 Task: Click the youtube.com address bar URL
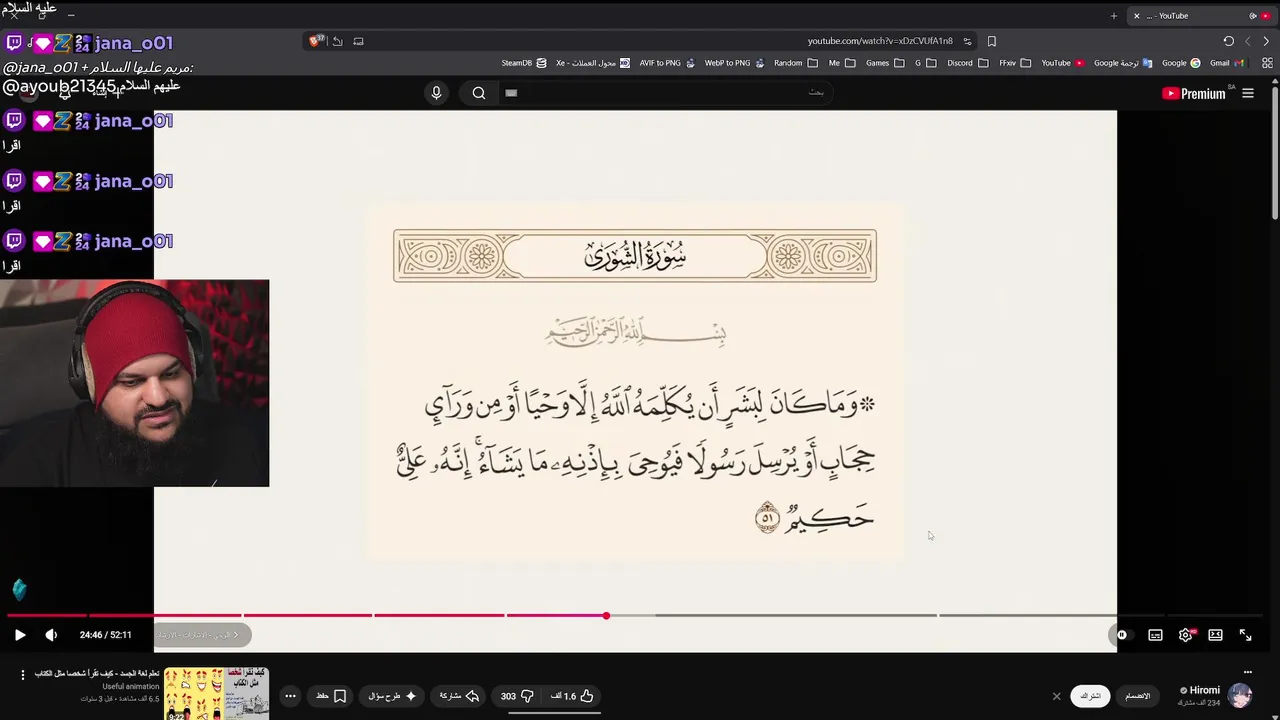880,41
